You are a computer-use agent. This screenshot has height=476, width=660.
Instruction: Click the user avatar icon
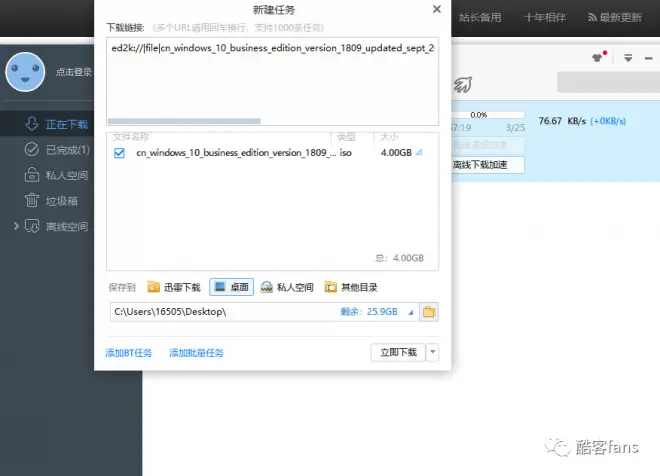coord(25,72)
